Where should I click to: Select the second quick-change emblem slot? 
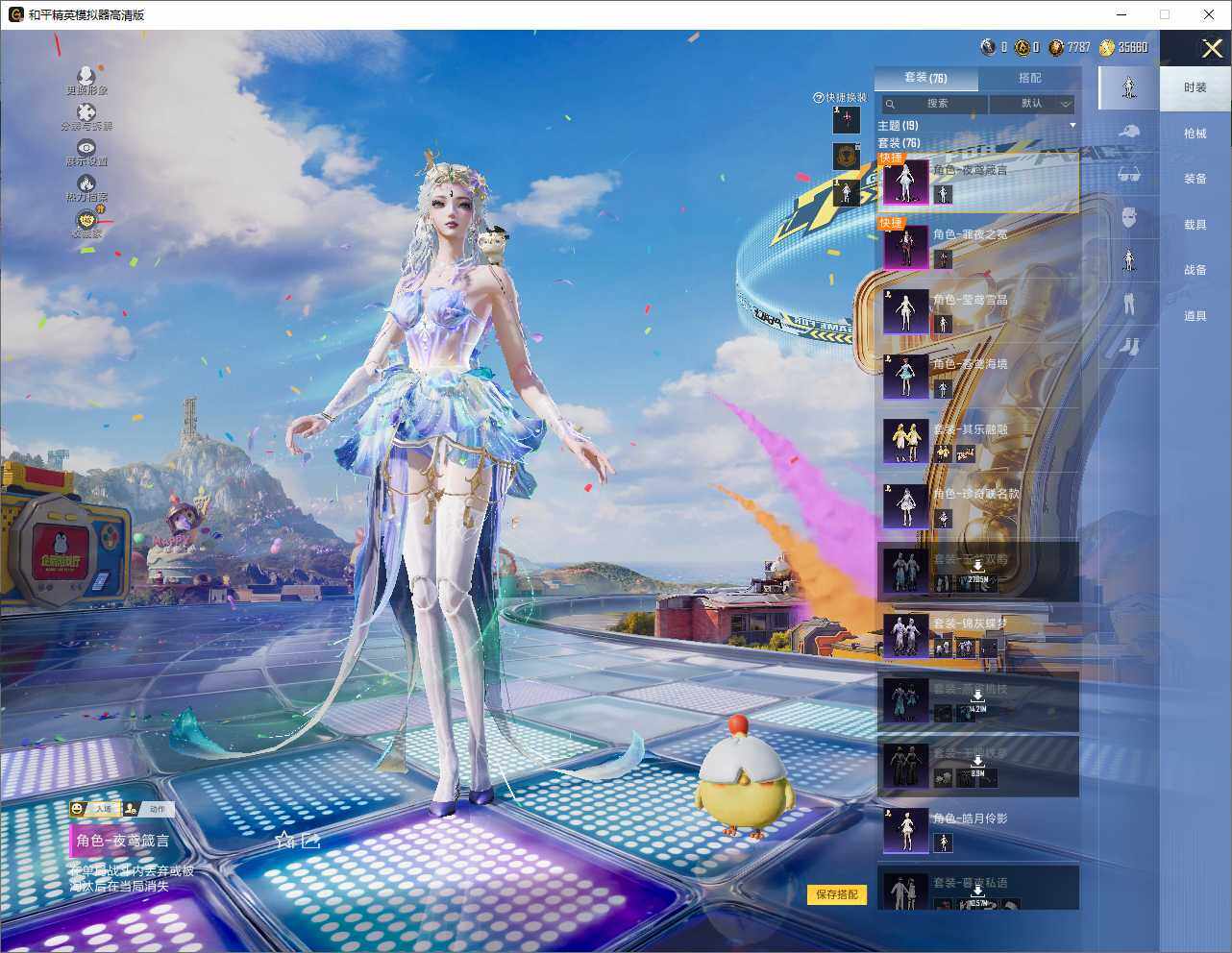coord(846,156)
